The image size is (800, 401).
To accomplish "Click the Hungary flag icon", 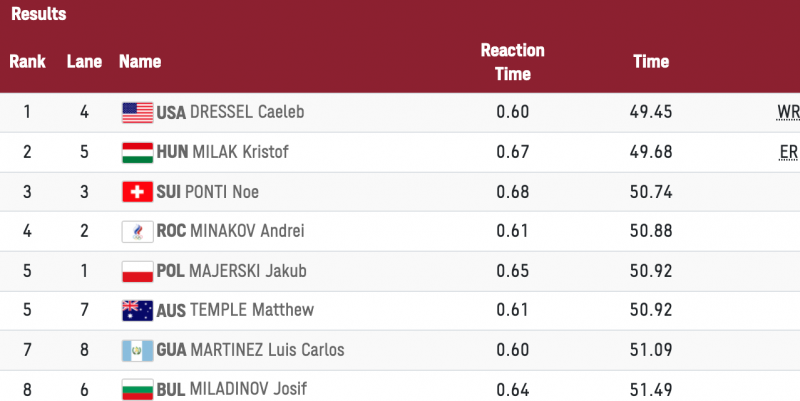I will [137, 152].
